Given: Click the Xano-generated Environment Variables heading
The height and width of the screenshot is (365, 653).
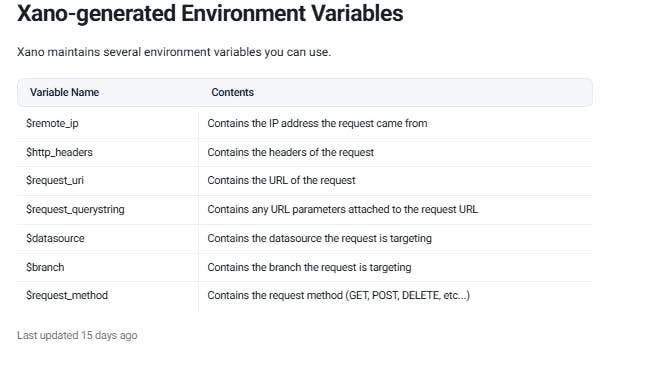Looking at the screenshot, I should pyautogui.click(x=210, y=14).
